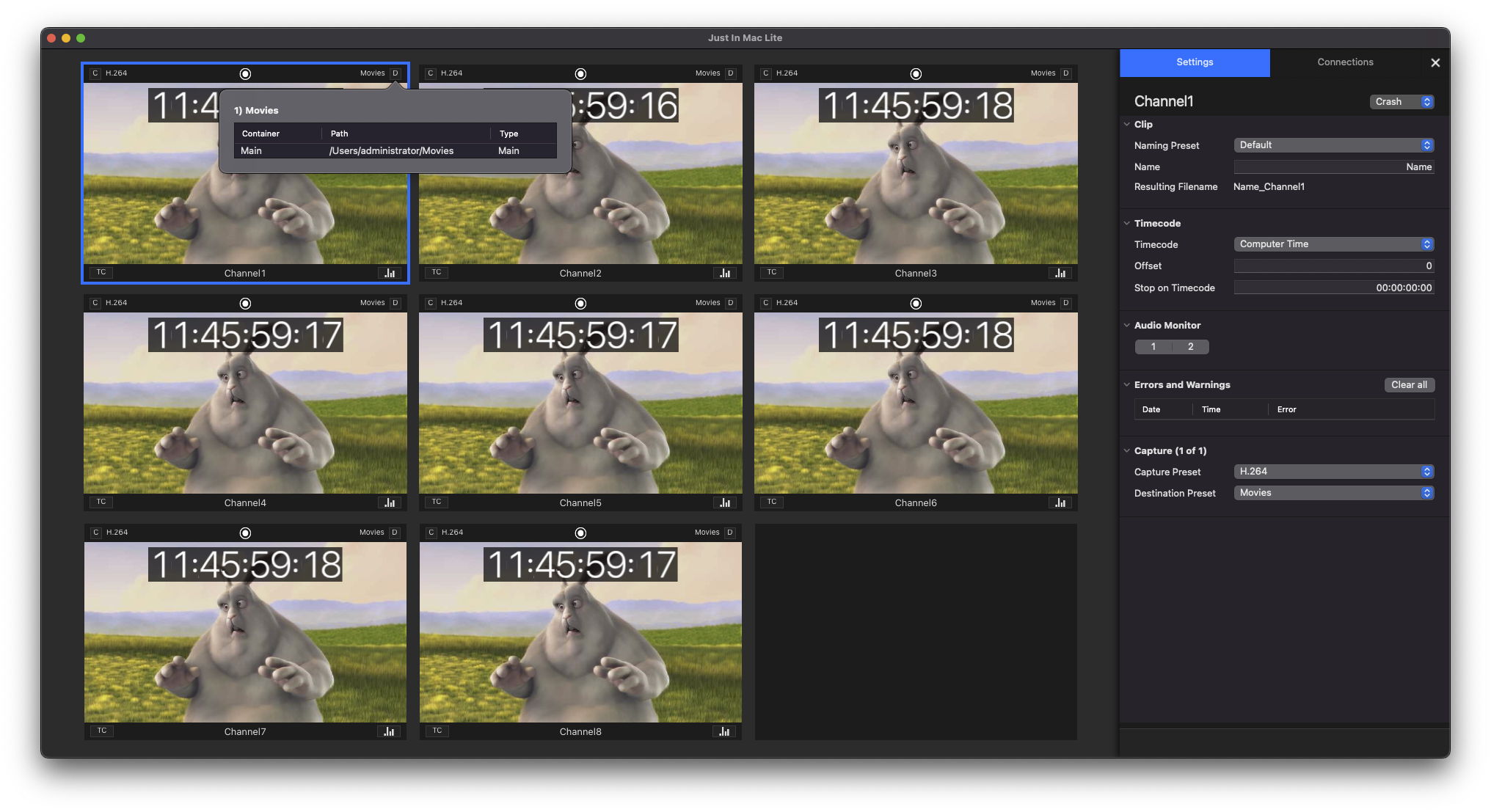Viewport: 1491px width, 812px height.
Task: Click the TC timecode badge on Channel6
Action: pos(772,502)
